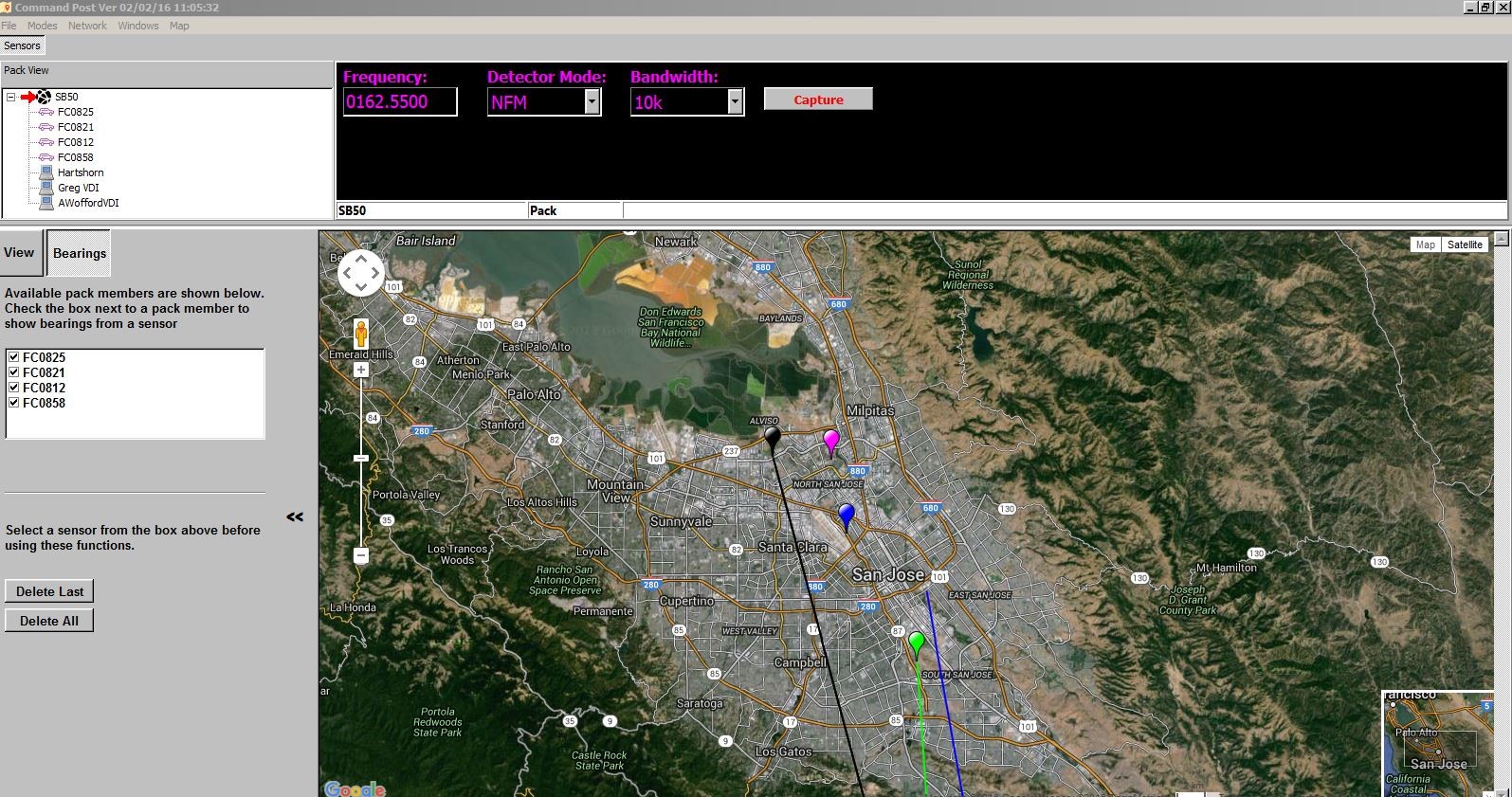Image resolution: width=1512 pixels, height=797 pixels.
Task: Click the green map pin in South San Jose
Action: [x=917, y=644]
